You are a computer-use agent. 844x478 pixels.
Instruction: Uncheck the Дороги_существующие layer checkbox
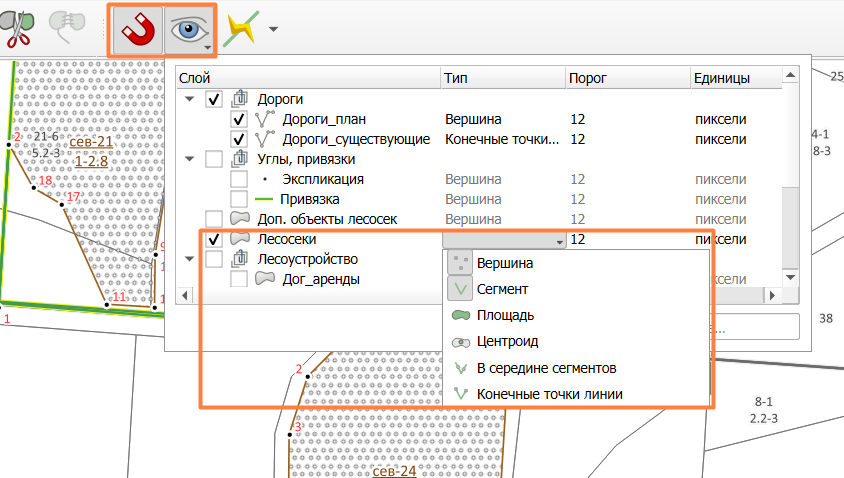click(x=238, y=139)
